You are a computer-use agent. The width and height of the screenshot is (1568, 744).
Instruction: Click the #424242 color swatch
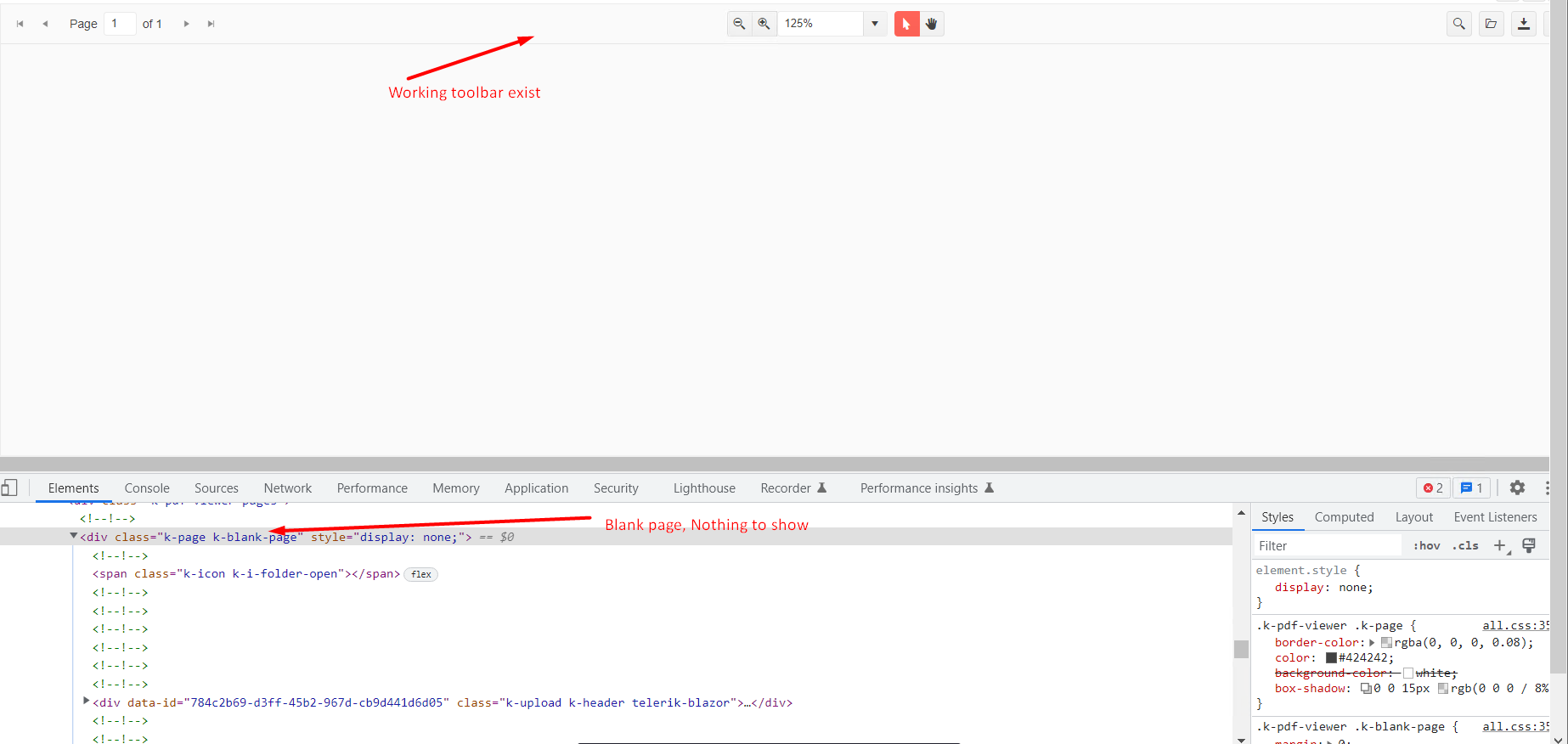tap(1331, 658)
